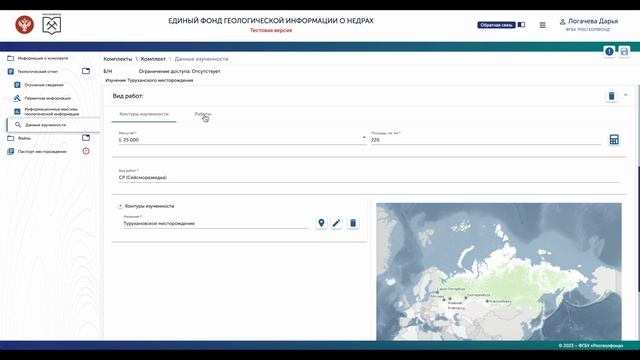Click the map of Russia
The width and height of the screenshot is (640, 360).
(x=499, y=271)
